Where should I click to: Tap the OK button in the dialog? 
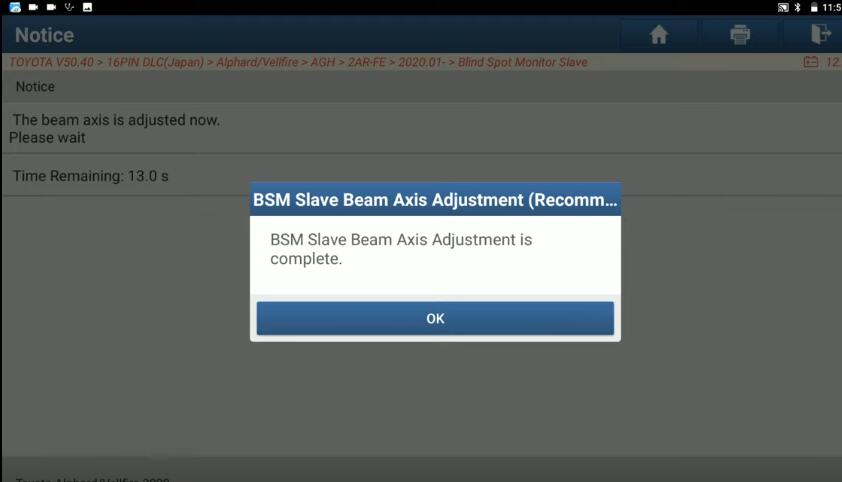(x=435, y=318)
